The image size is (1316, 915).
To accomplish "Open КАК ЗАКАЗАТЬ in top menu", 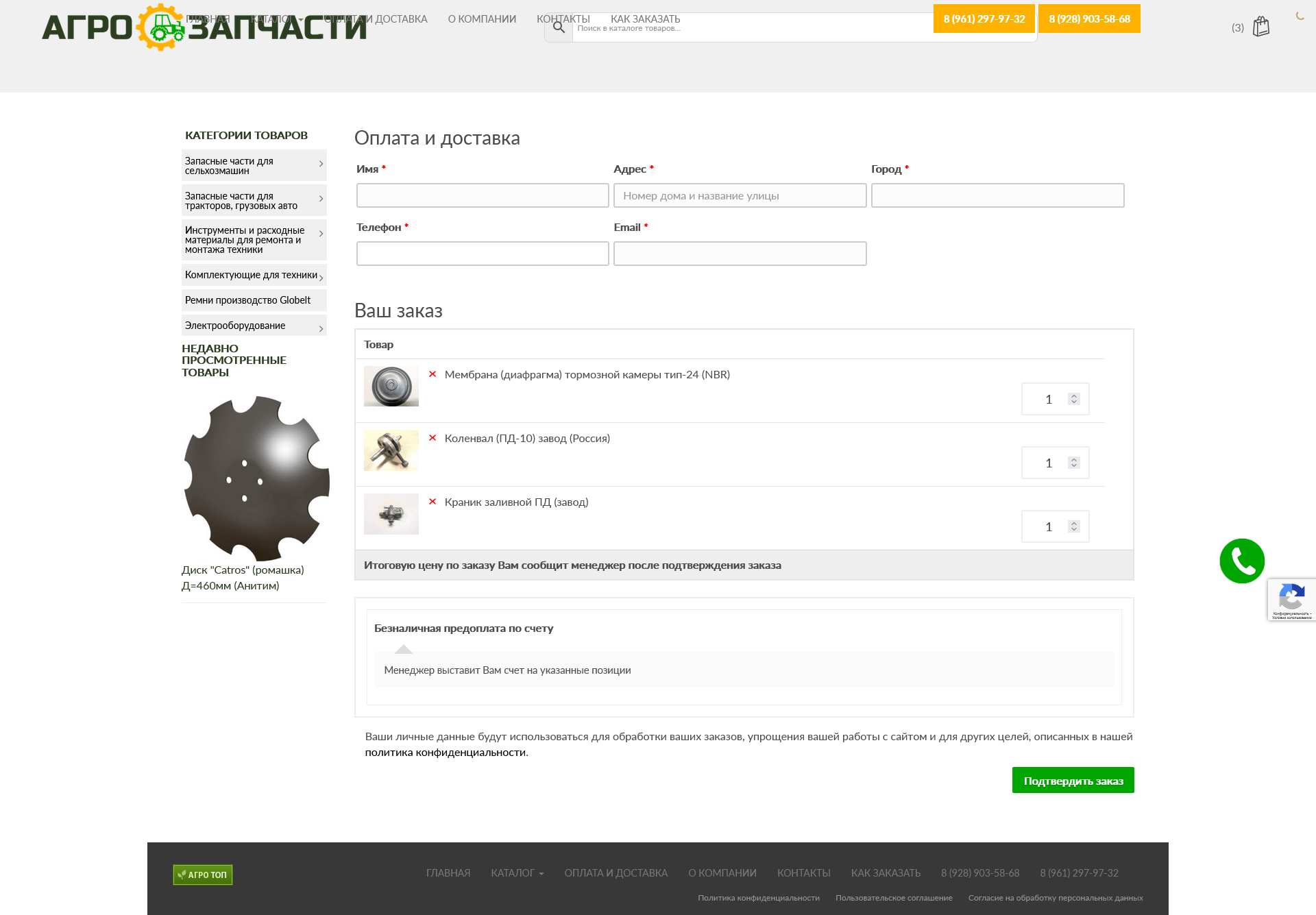I will point(645,19).
